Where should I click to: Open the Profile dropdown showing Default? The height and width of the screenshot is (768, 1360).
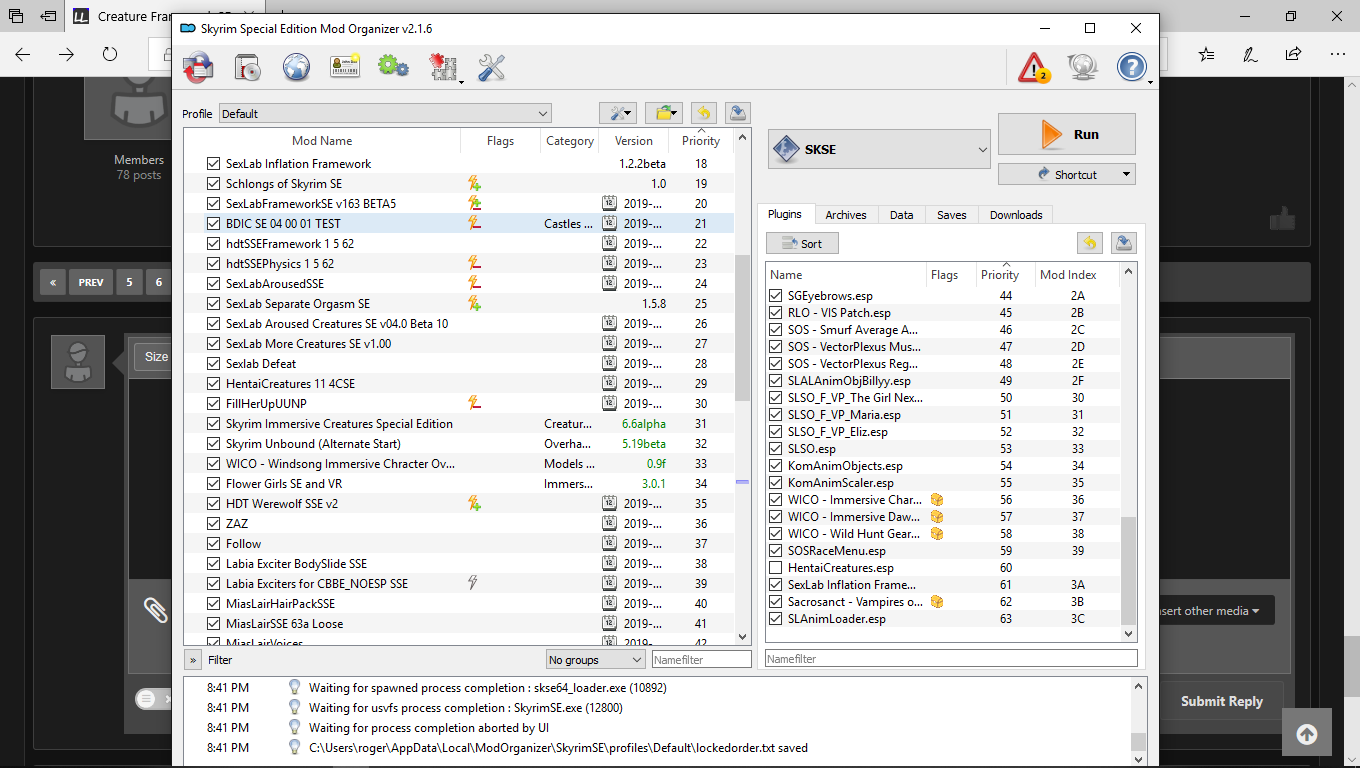click(385, 114)
